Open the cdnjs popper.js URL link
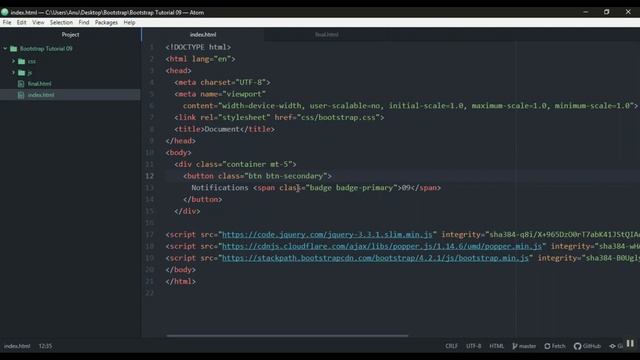The height and width of the screenshot is (360, 640). (382, 246)
